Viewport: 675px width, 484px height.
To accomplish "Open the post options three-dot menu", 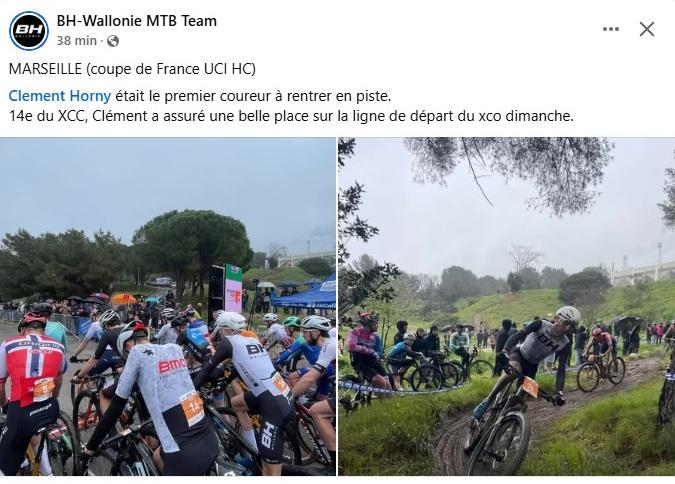I will (611, 29).
